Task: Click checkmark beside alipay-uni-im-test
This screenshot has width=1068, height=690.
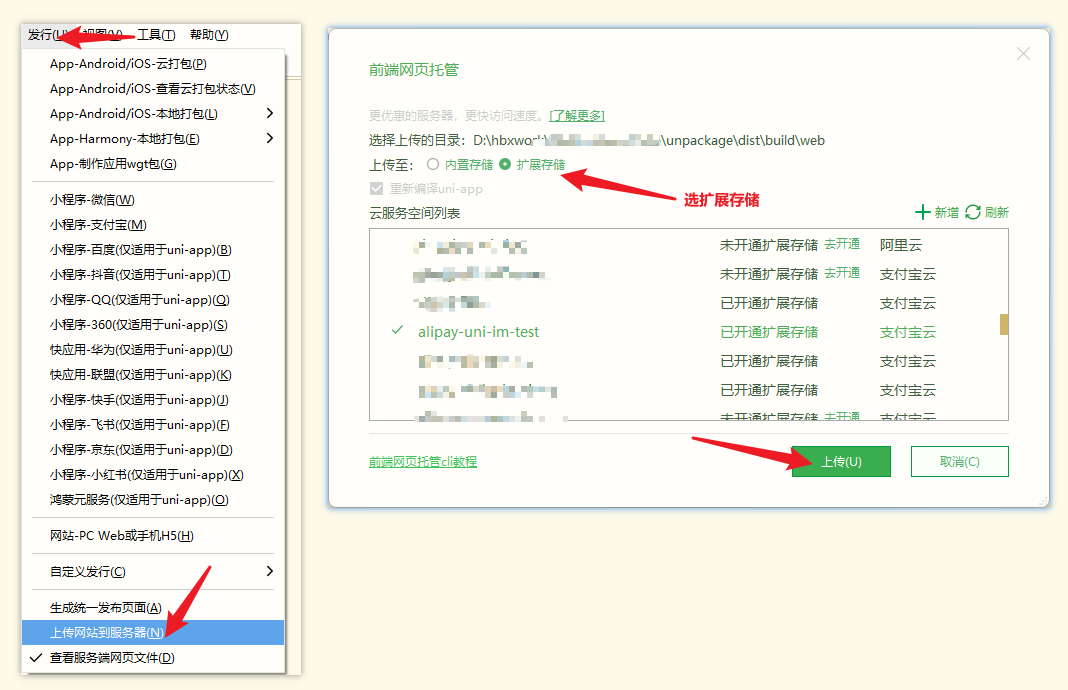Action: pyautogui.click(x=398, y=331)
